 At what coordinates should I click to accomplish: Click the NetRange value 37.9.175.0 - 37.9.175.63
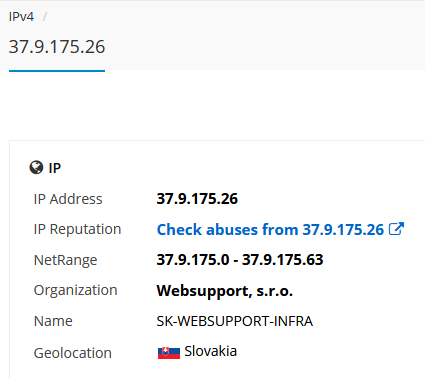240,260
